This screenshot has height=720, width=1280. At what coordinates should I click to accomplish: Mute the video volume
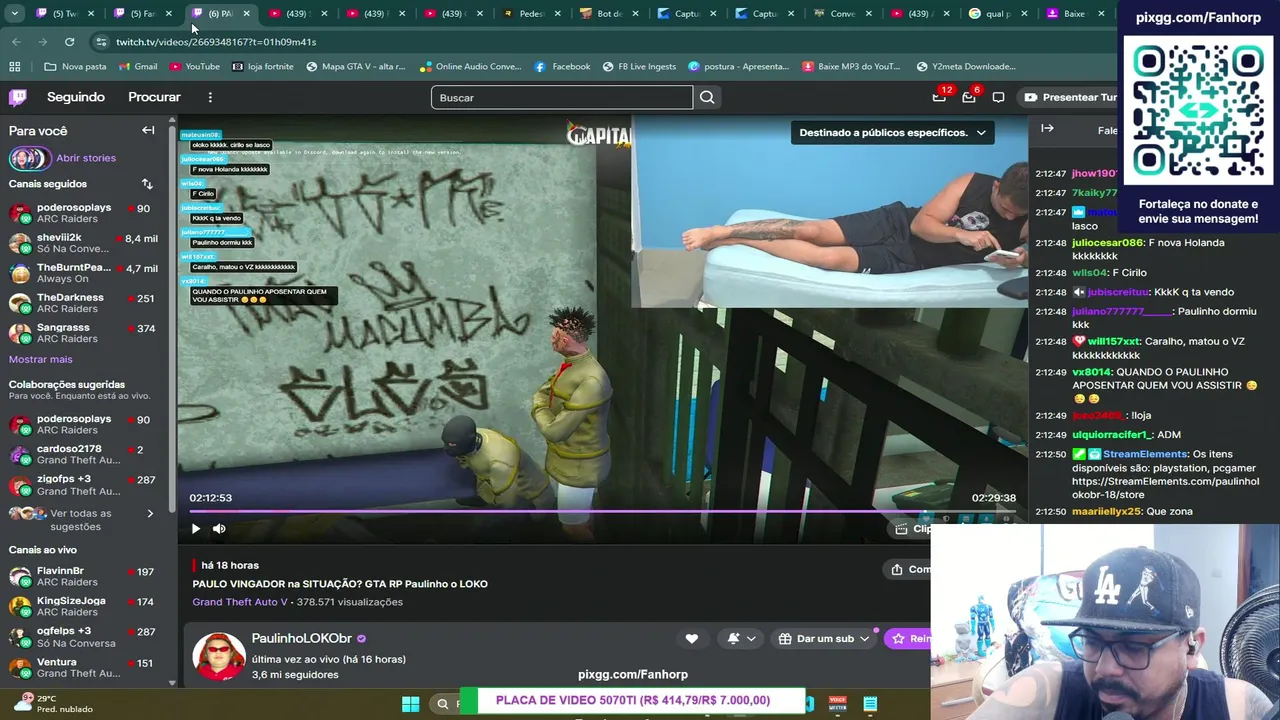(219, 529)
